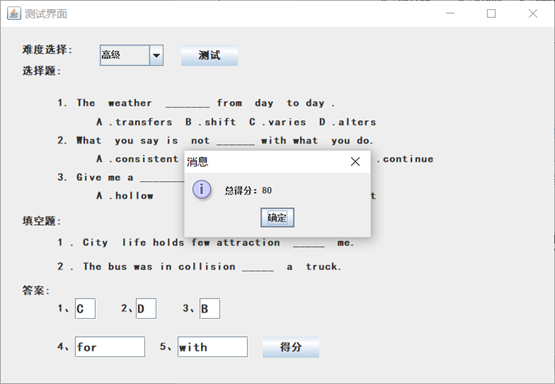Click fill-in sentence 'The bus was in collision'
Viewport: 555px width, 384px height.
pyautogui.click(x=159, y=266)
